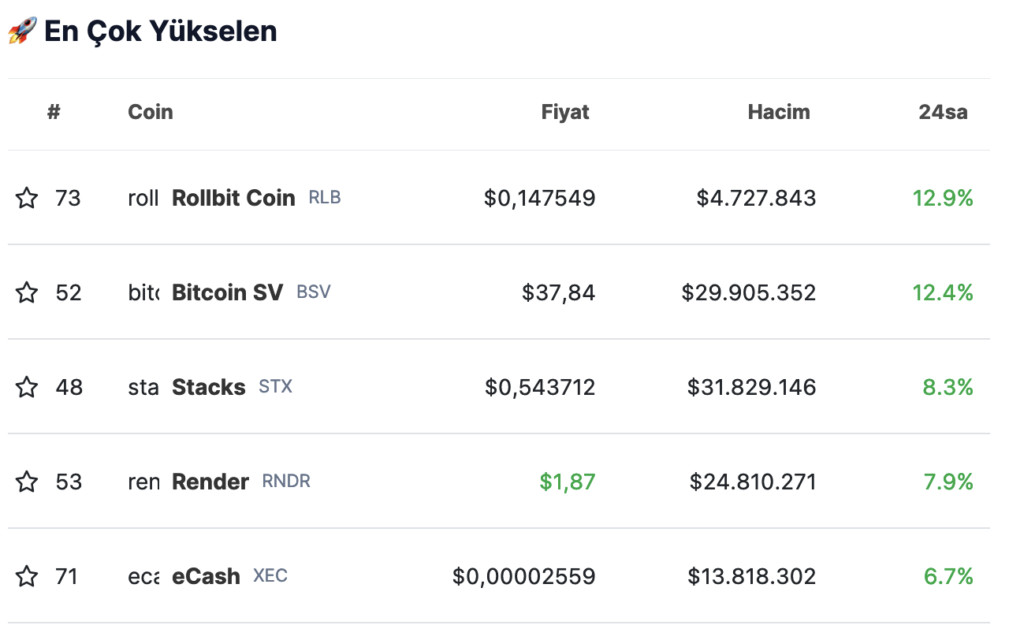Viewport: 1009px width, 640px height.
Task: Toggle favorite star for Stacks
Action: click(x=26, y=387)
